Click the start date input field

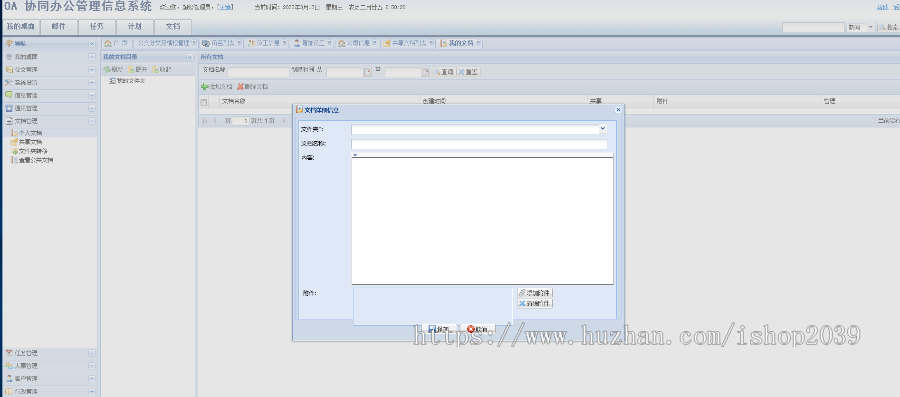pyautogui.click(x=344, y=72)
